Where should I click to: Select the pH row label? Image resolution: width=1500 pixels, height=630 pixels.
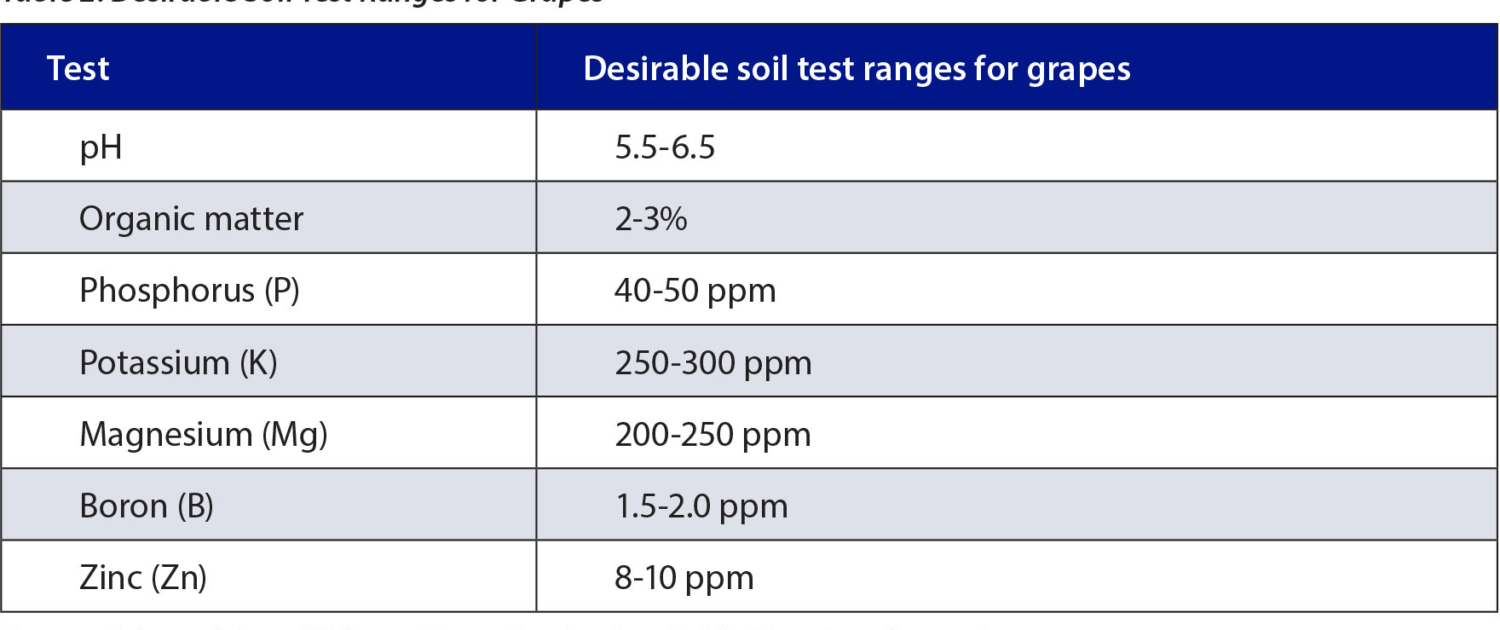coord(101,148)
